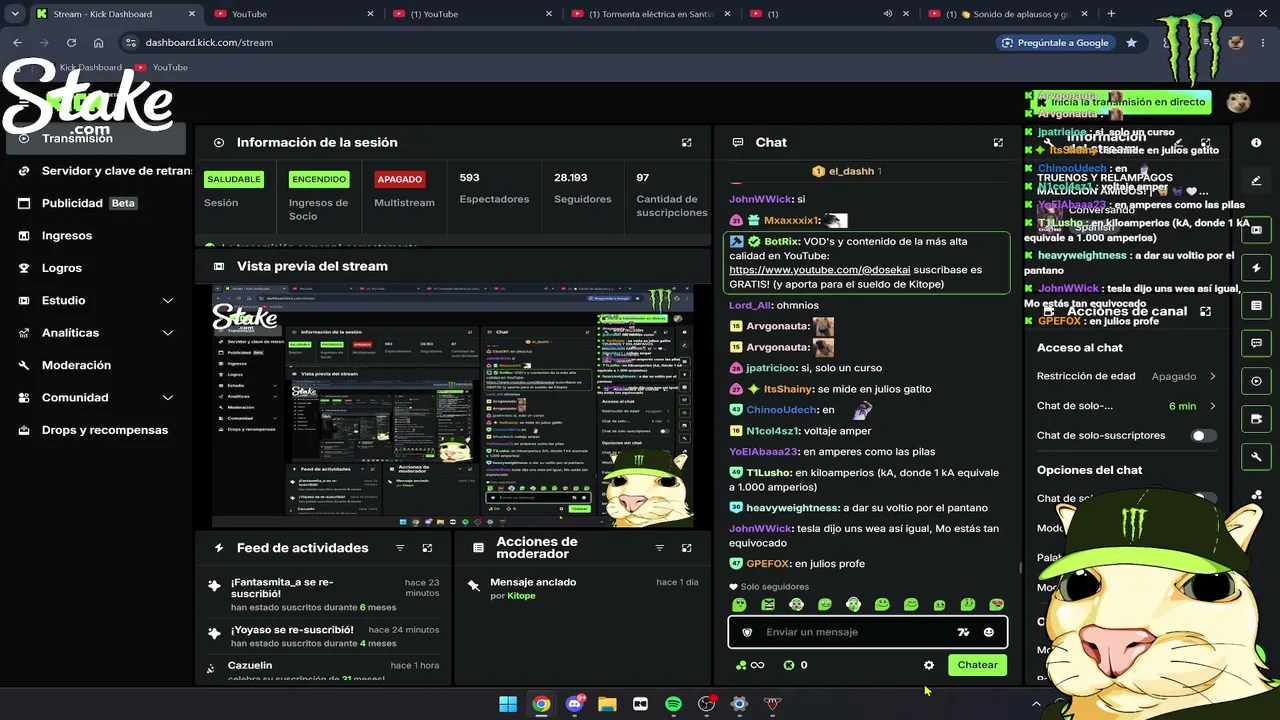Open the Moderación page
This screenshot has width=1280, height=720.
[96, 365]
